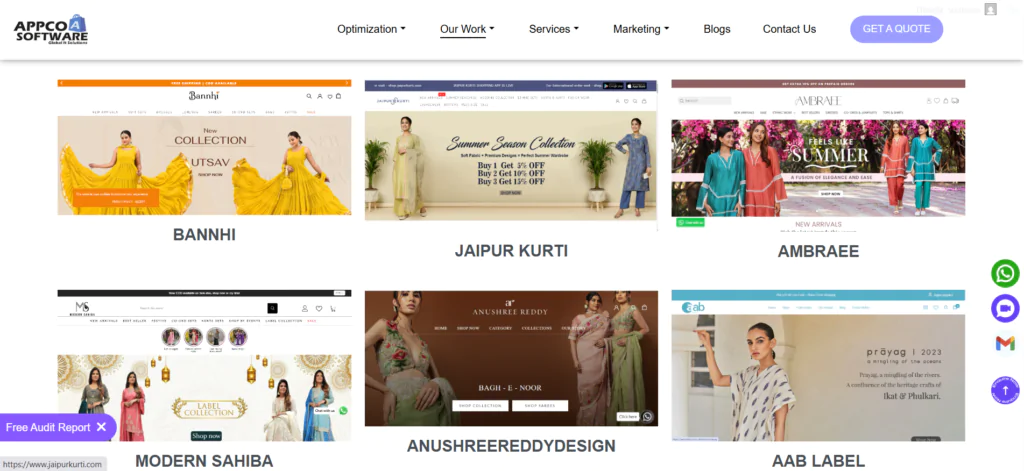This screenshot has height=471, width=1024.
Task: Go to the Blogs page
Action: click(x=717, y=29)
